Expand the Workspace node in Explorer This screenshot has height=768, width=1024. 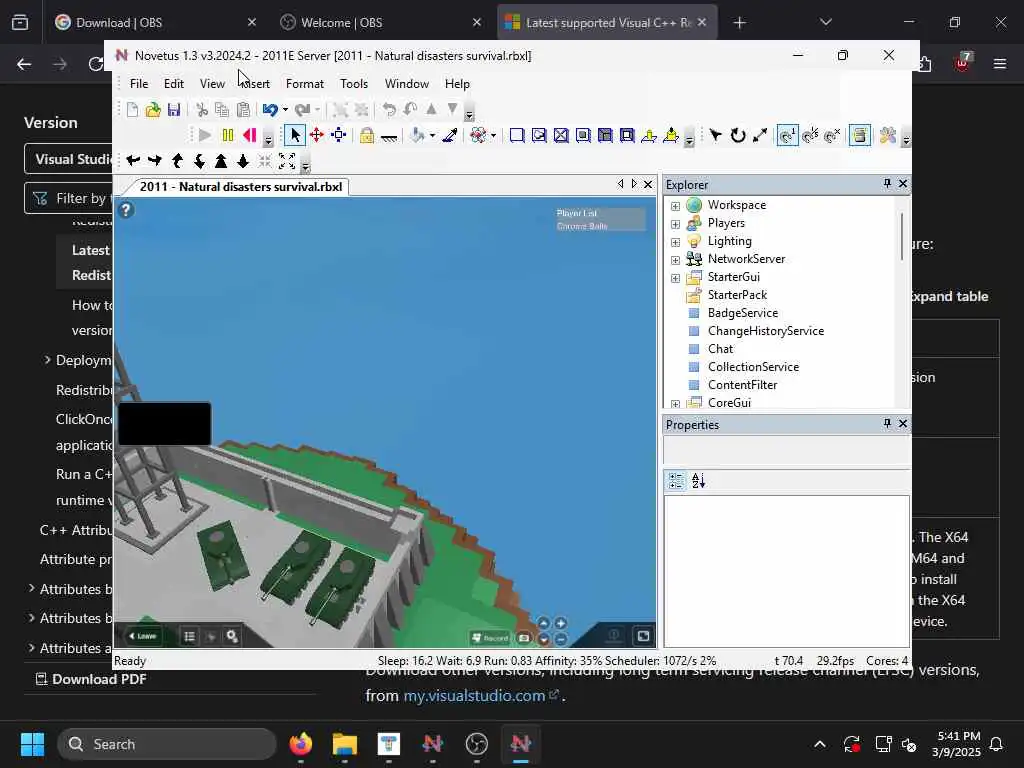pos(675,206)
